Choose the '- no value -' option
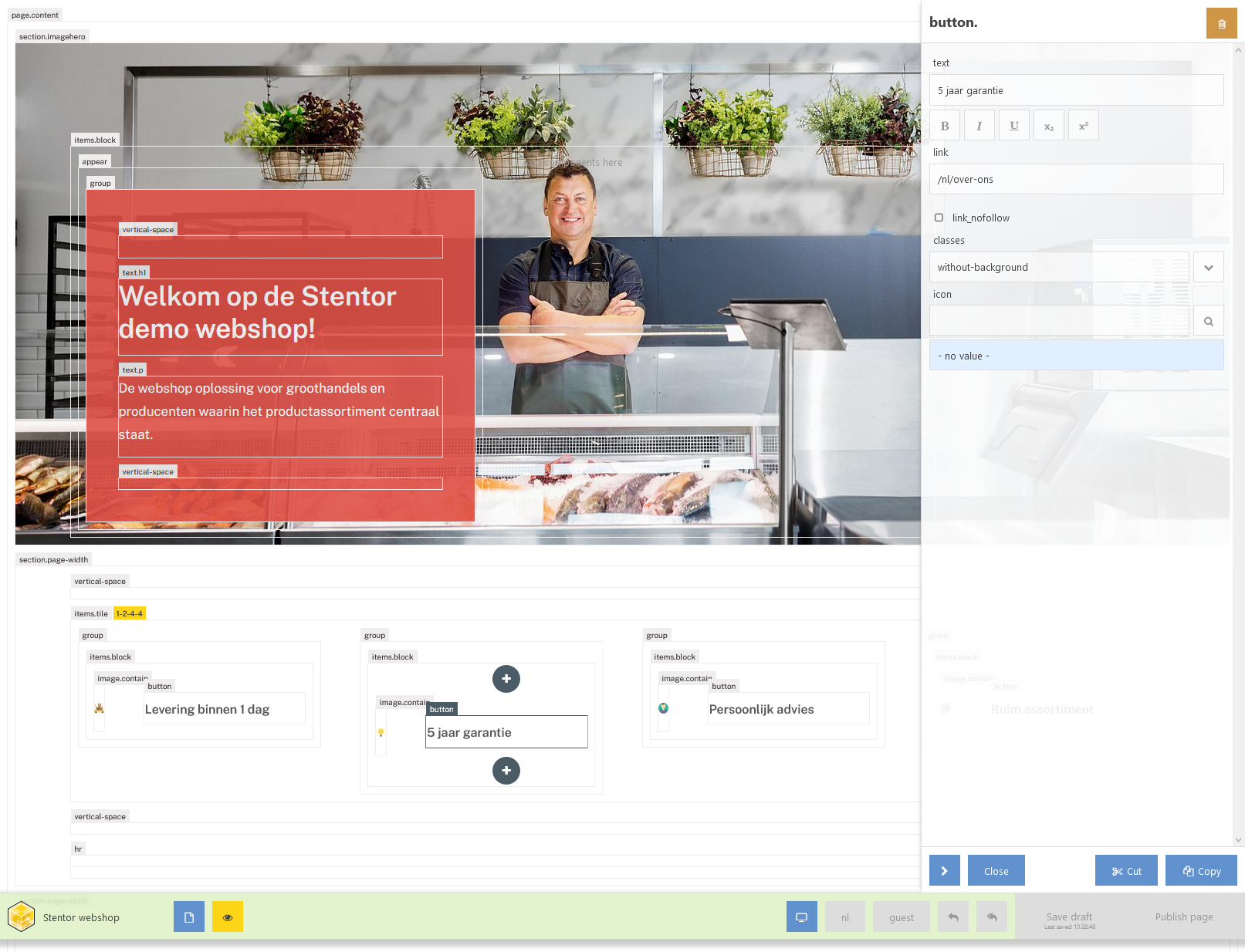 1076,356
